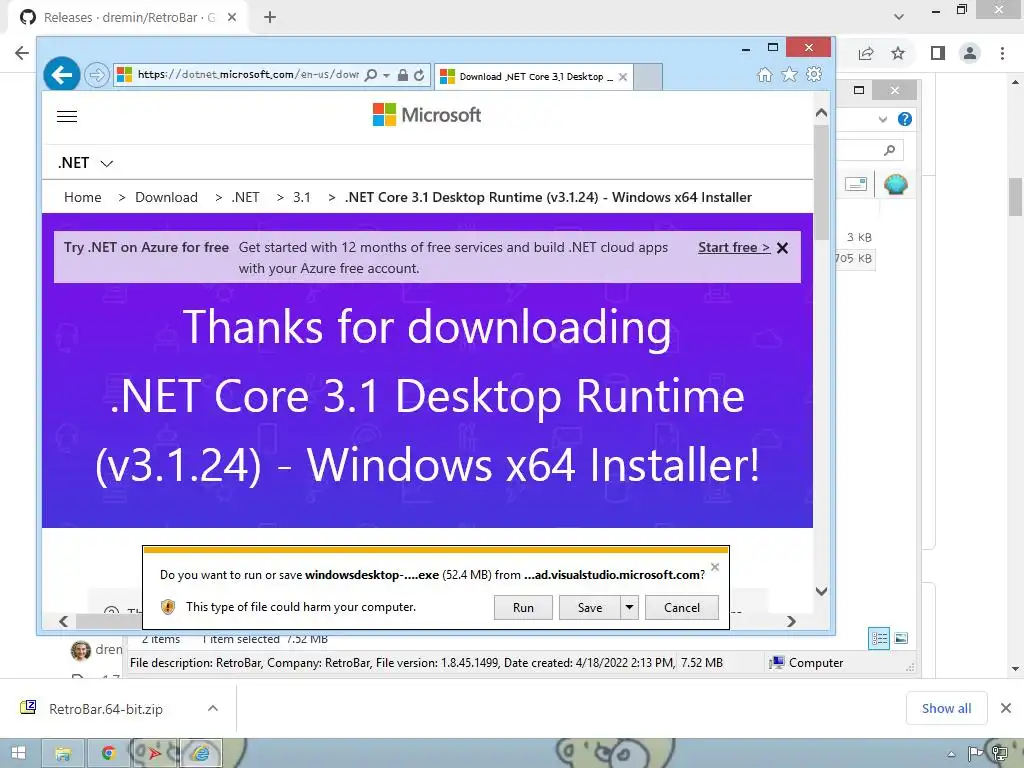This screenshot has height=768, width=1024.
Task: Open the Internet Explorer Home icon
Action: [764, 74]
